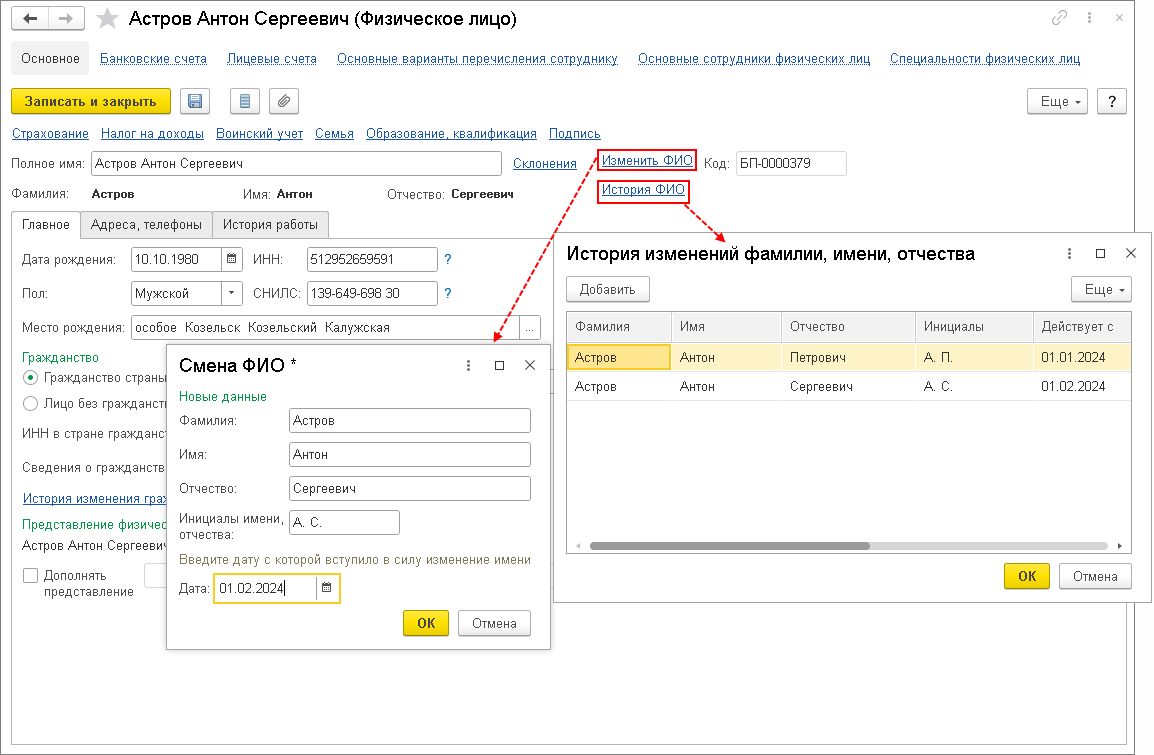
Task: Save record with the floppy disk icon
Action: [x=195, y=102]
